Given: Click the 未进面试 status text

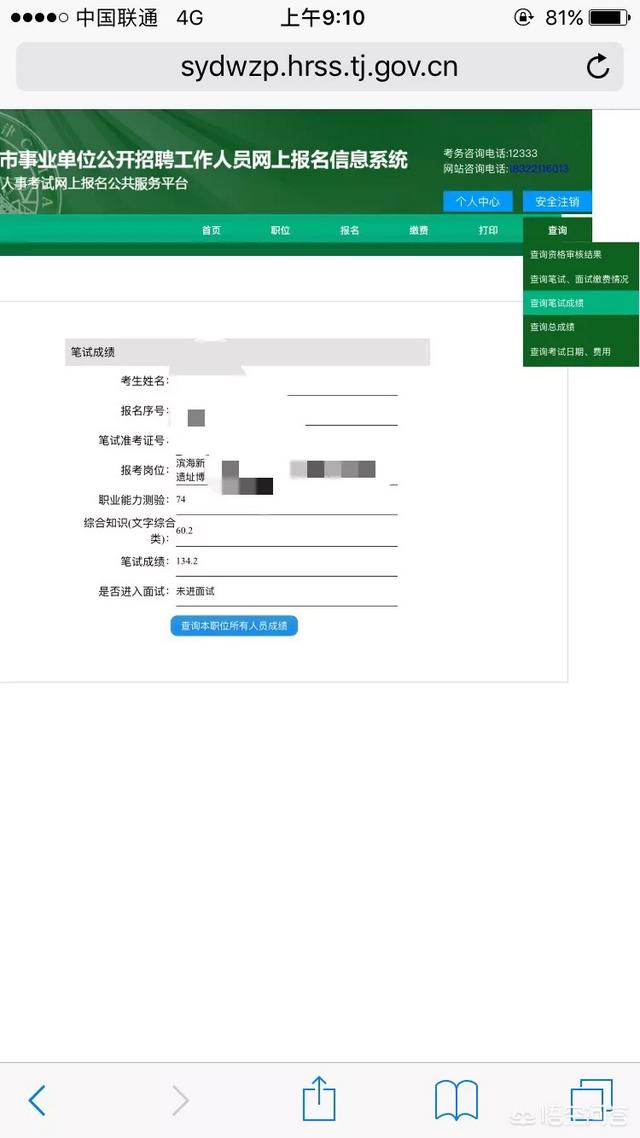Looking at the screenshot, I should click(195, 591).
